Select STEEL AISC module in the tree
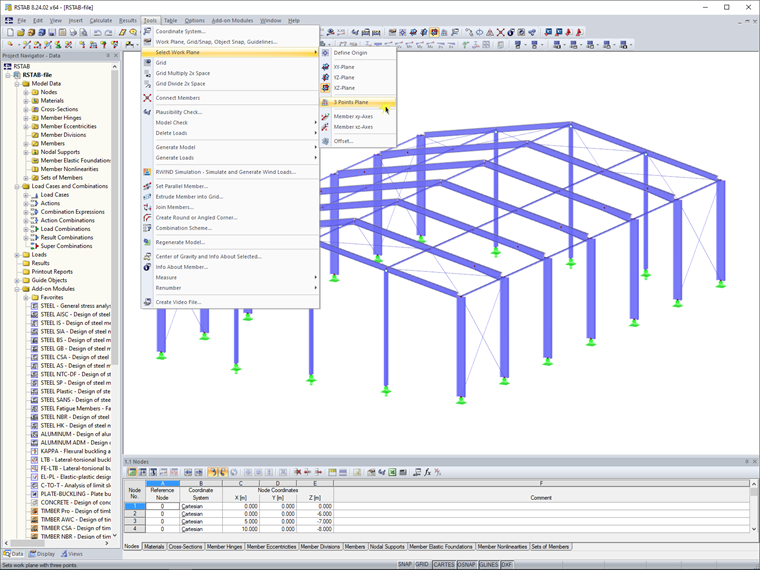Screen dimensions: 760x570 pyautogui.click(x=75, y=315)
